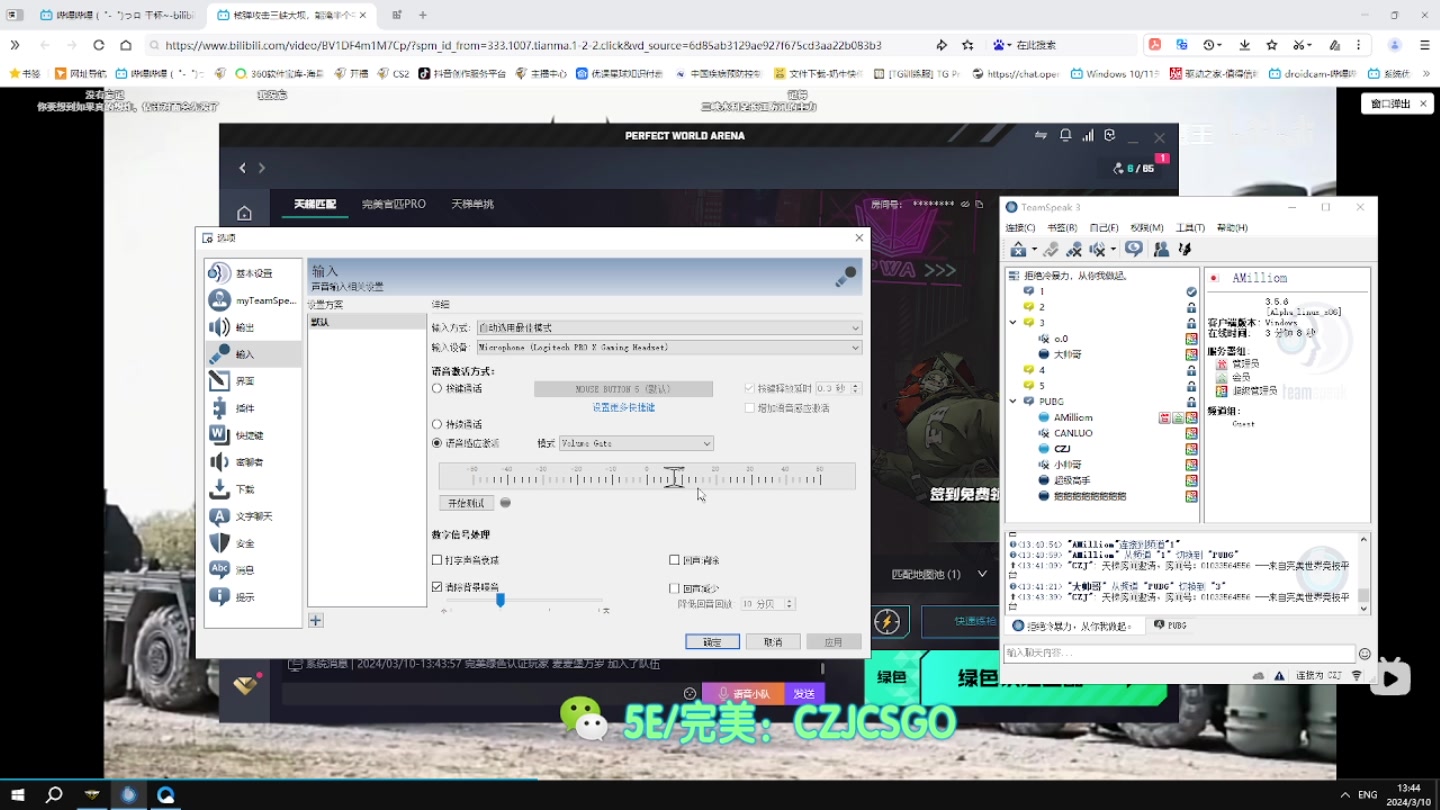
Task: Click 开始测试 begin test button
Action: (466, 503)
